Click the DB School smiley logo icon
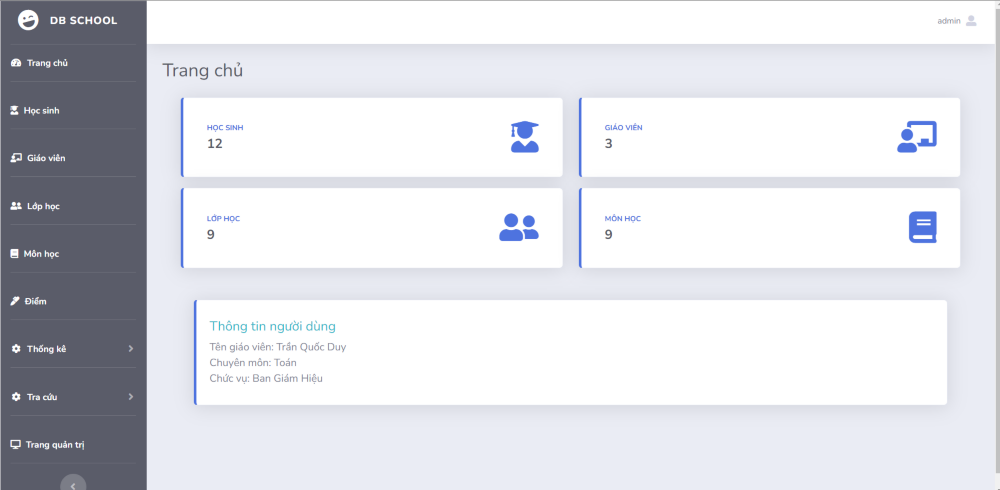 (x=28, y=20)
